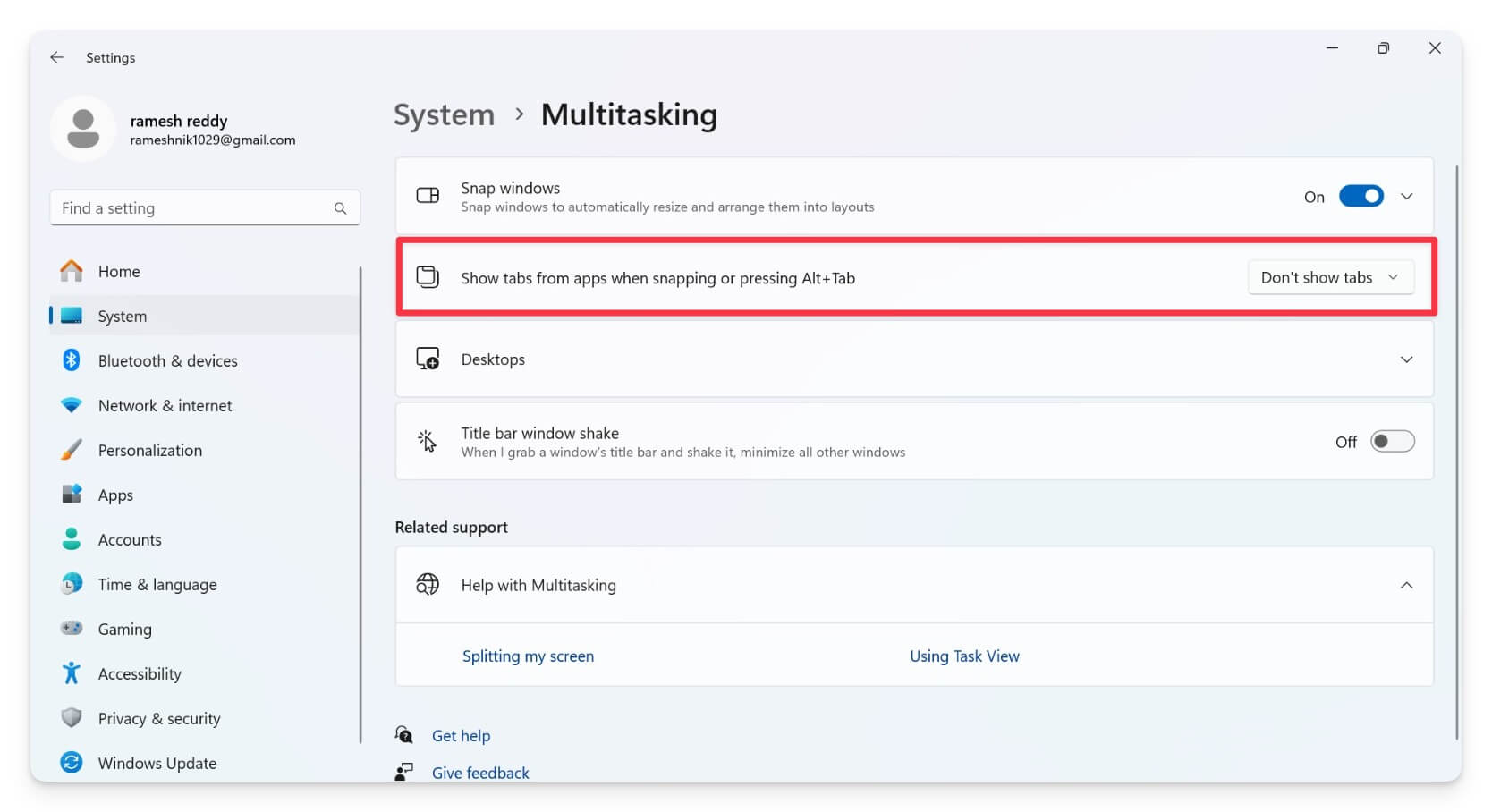Click the Find a setting search box
Viewport: 1492px width, 812px height.
pyautogui.click(x=205, y=207)
